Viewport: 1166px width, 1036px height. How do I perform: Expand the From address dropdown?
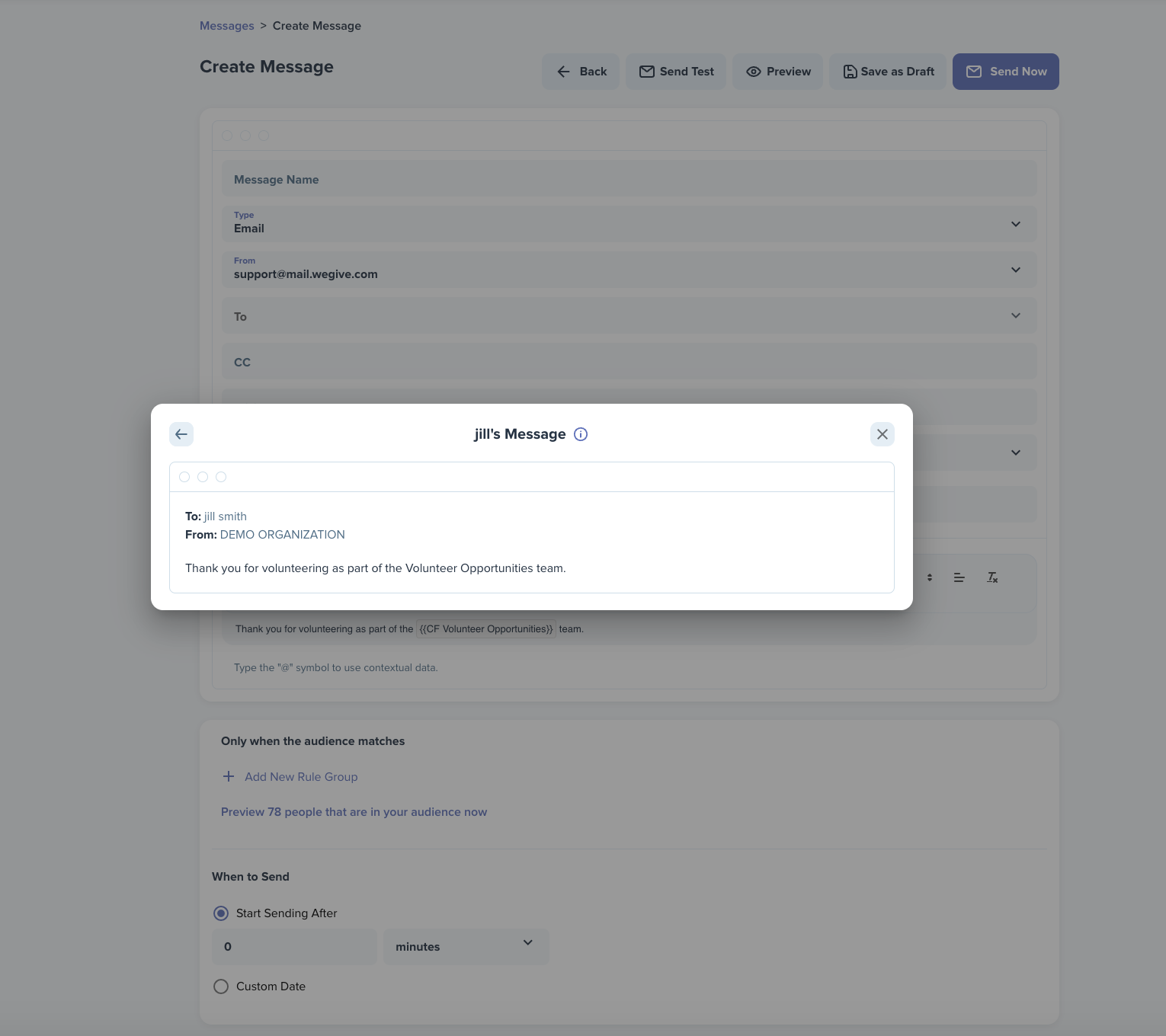[629, 270]
